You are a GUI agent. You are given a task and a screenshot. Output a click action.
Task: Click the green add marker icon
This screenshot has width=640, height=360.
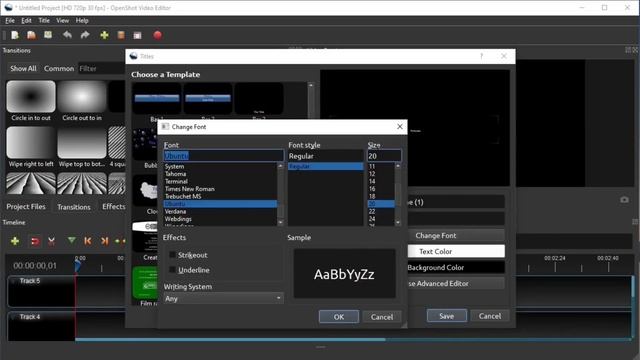[72, 241]
